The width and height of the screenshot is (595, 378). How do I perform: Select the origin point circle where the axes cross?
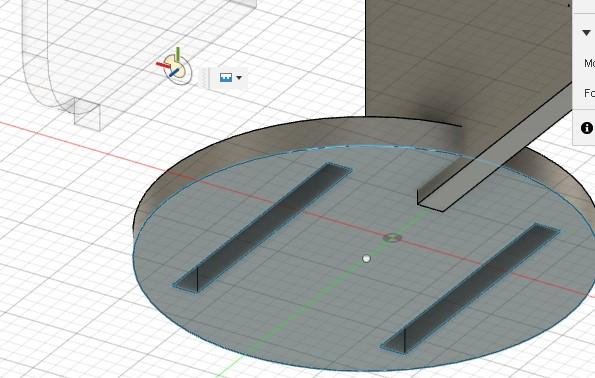pyautogui.click(x=392, y=238)
